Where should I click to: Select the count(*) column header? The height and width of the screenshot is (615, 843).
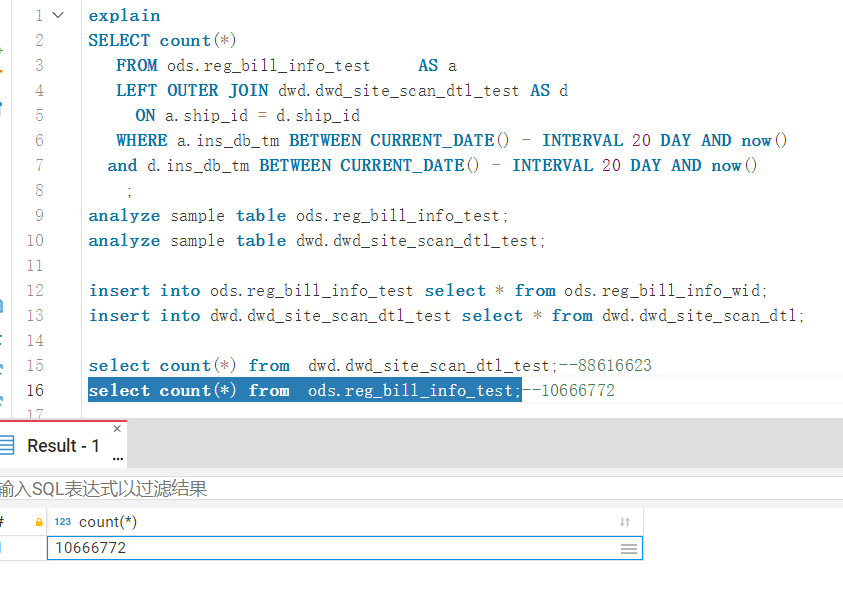(108, 522)
